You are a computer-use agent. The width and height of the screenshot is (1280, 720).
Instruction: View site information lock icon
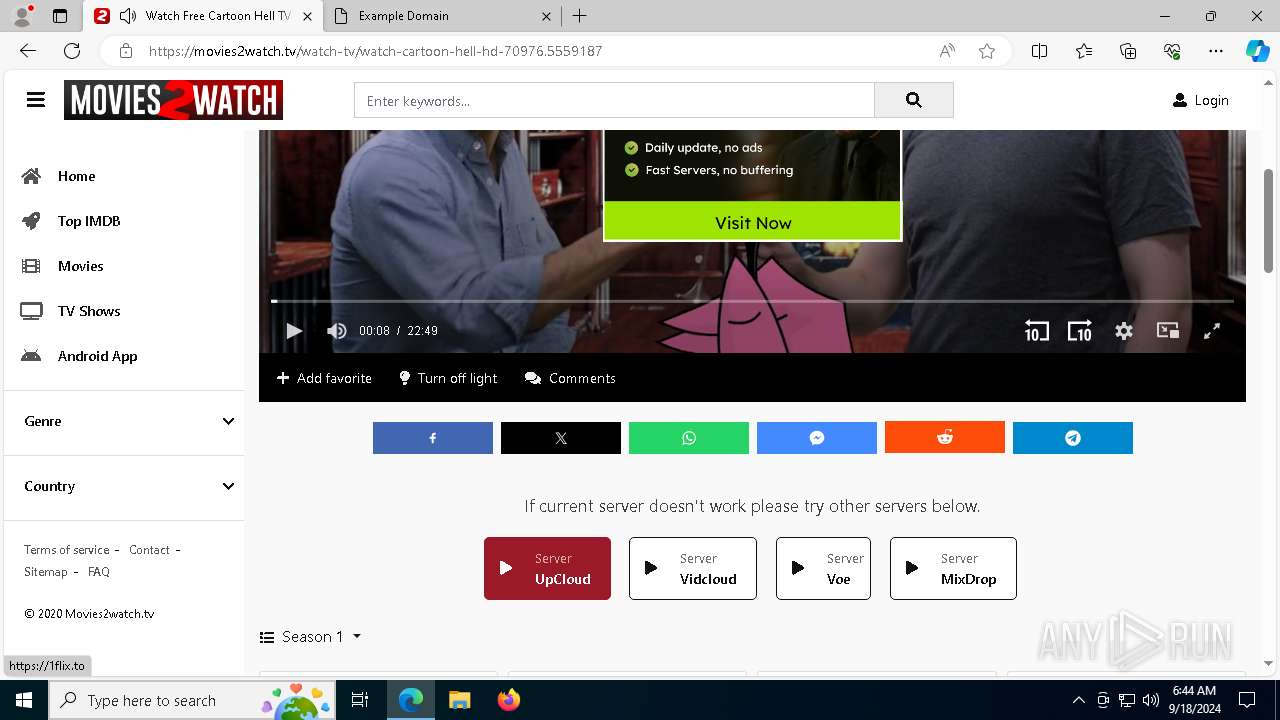pos(126,51)
